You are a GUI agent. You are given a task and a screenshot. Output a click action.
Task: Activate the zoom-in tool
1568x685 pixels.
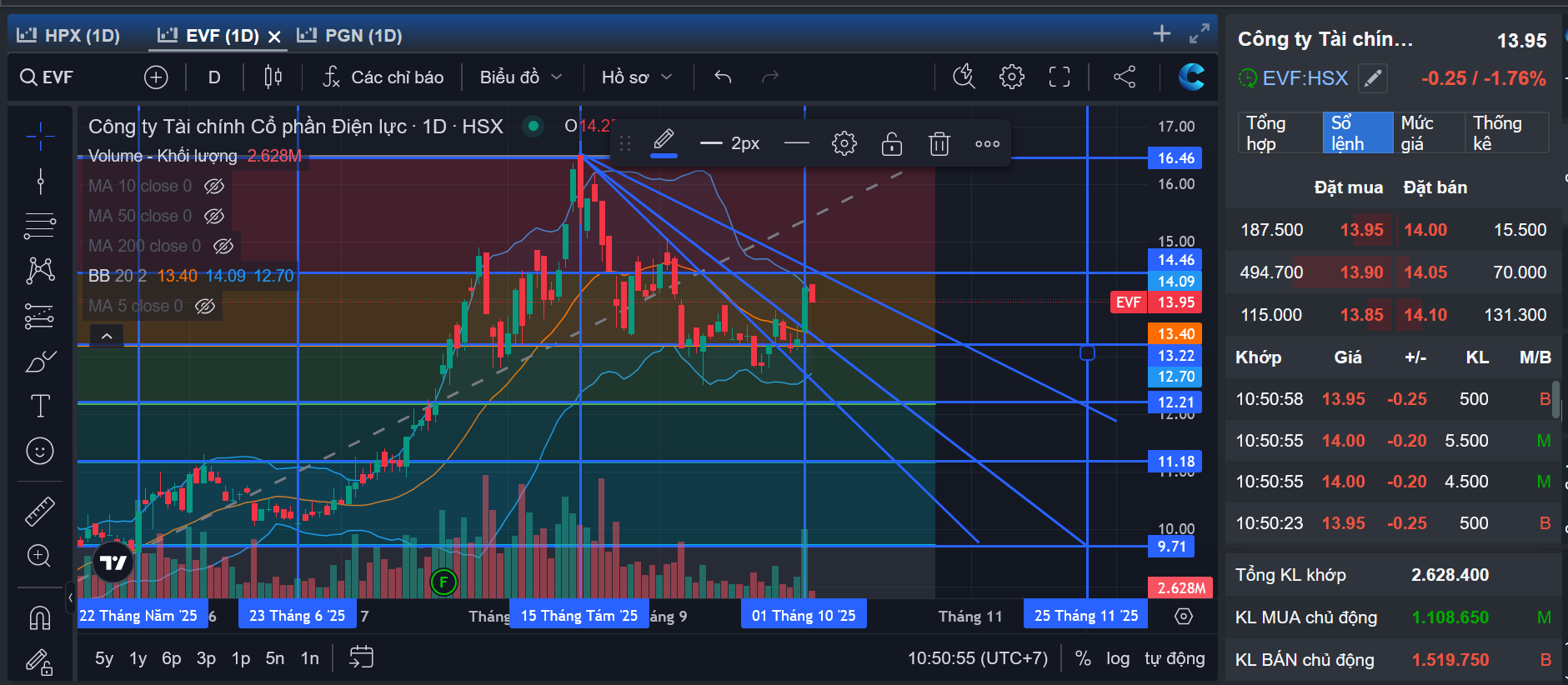click(x=40, y=556)
